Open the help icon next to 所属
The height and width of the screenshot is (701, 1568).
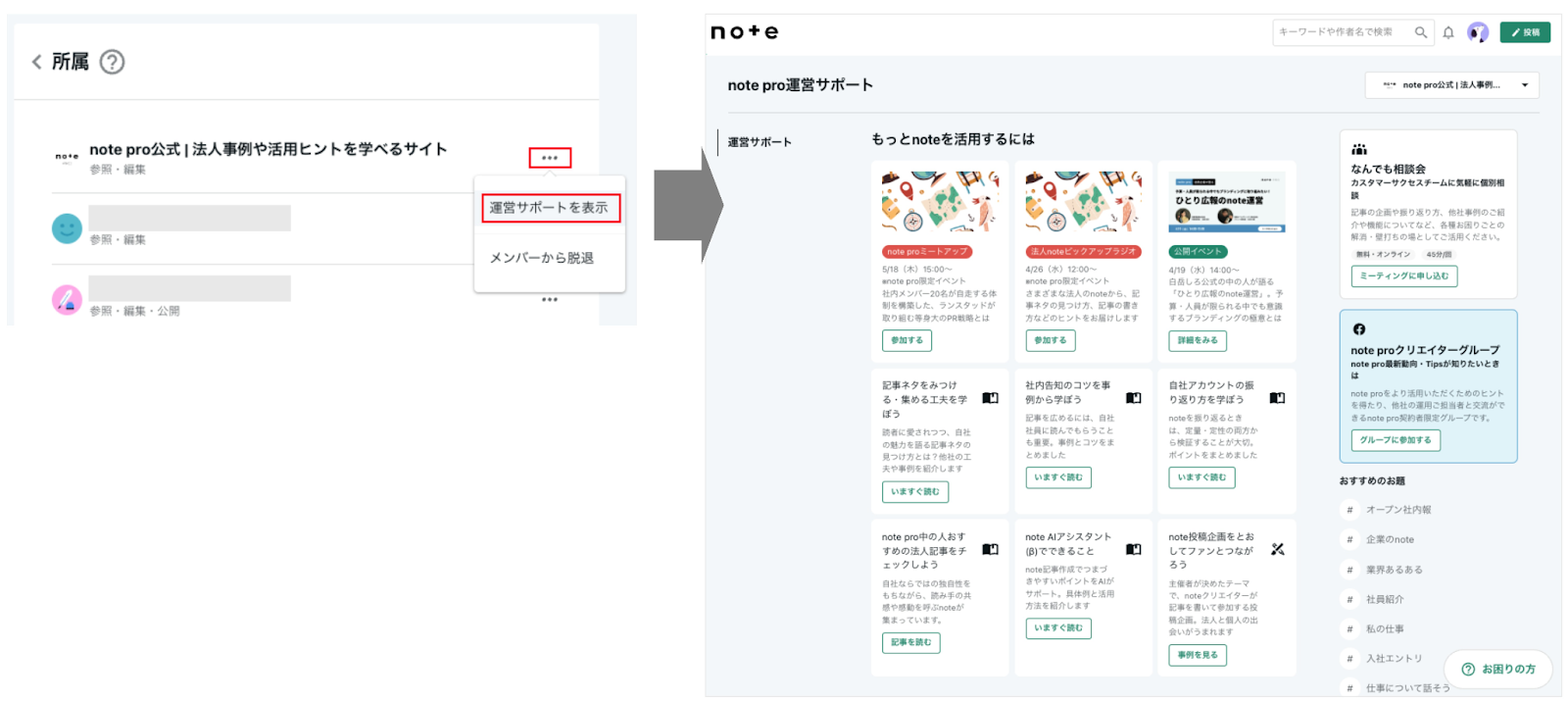pos(113,62)
